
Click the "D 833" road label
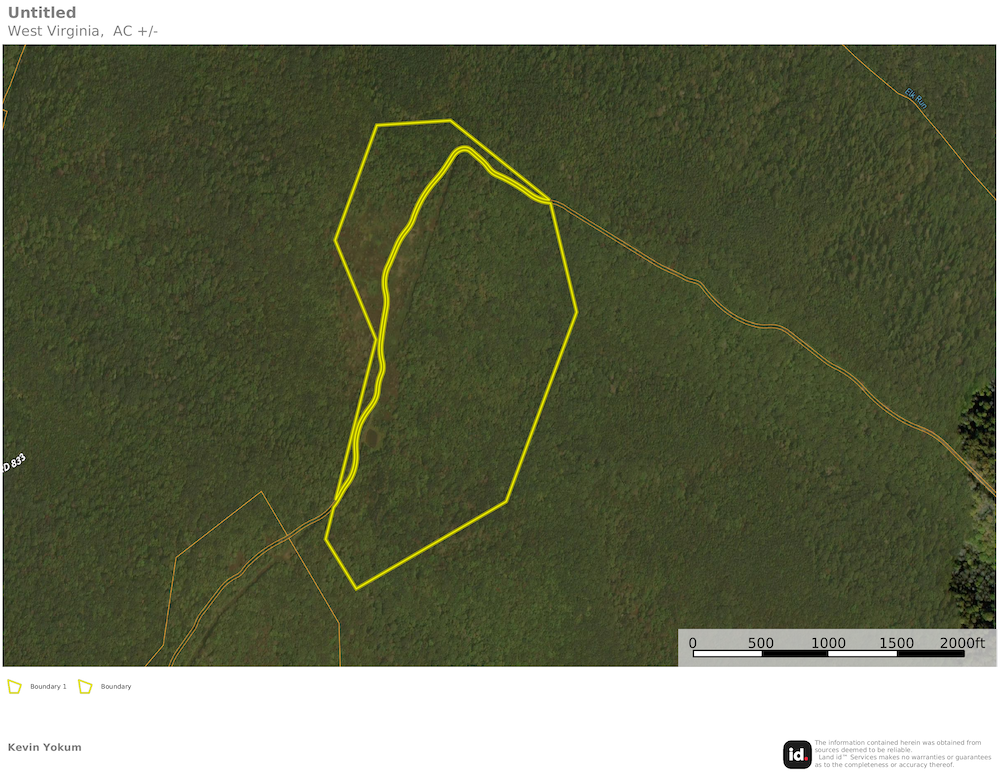pyautogui.click(x=13, y=465)
